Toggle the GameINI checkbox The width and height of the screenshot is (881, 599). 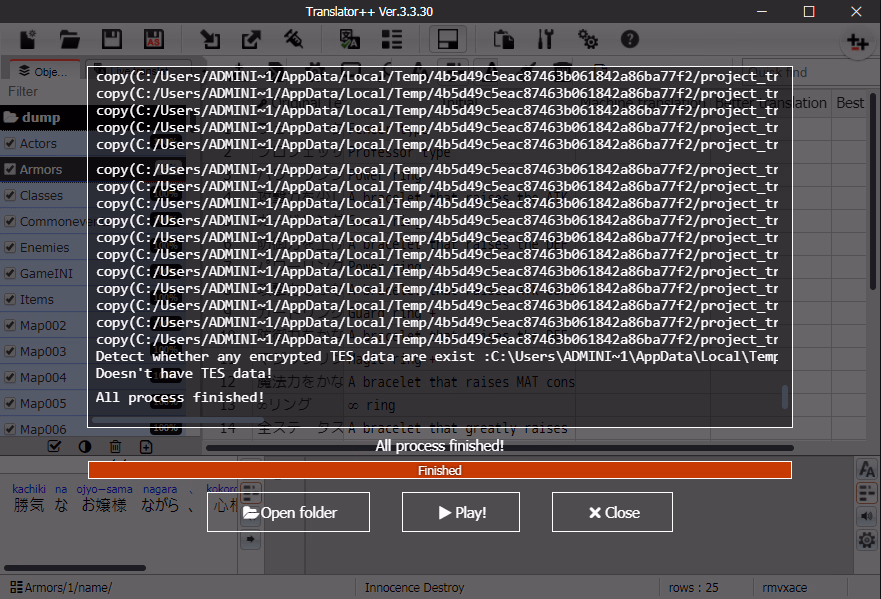point(11,273)
